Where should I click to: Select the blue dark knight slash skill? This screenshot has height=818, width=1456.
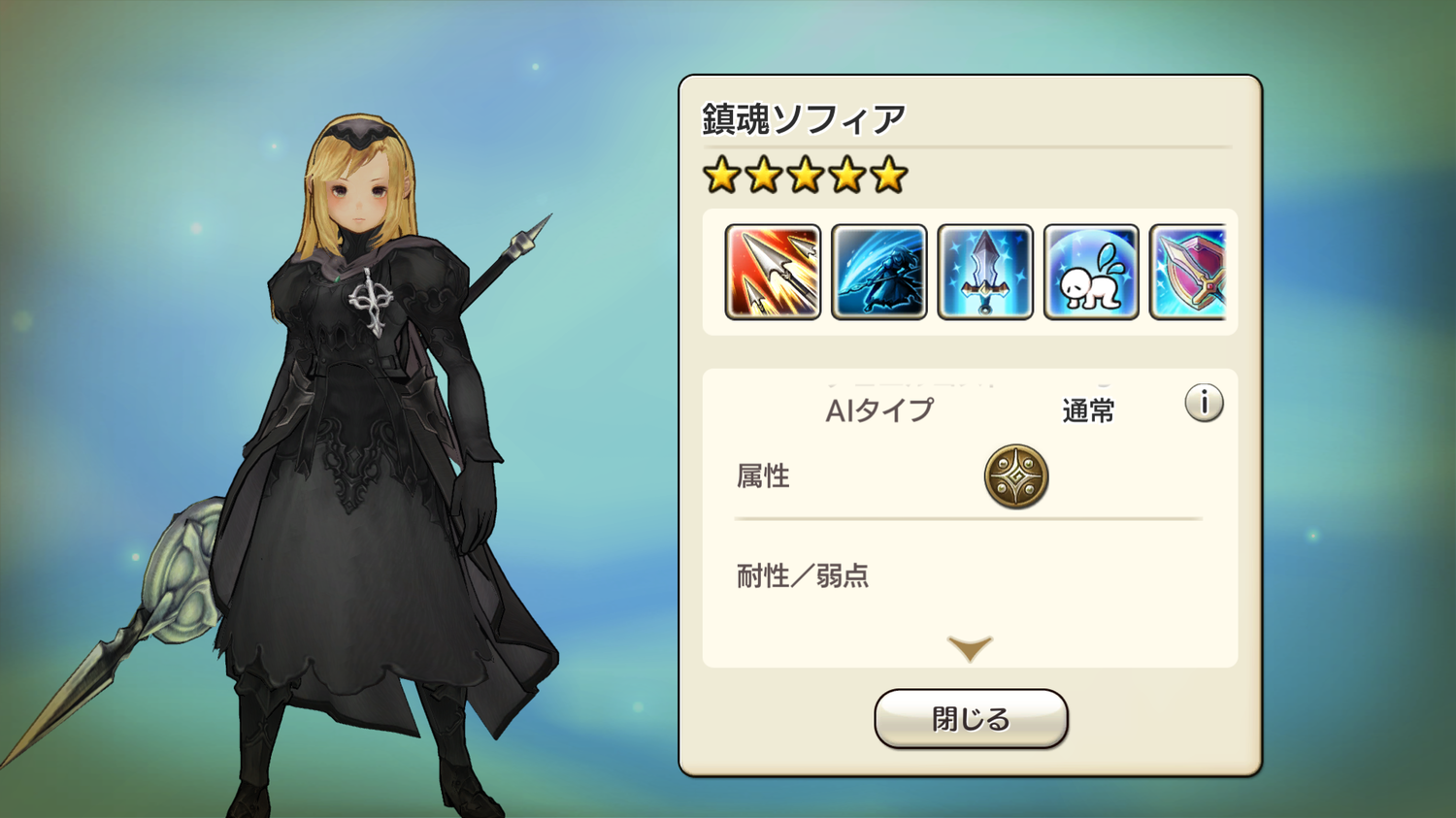[878, 272]
